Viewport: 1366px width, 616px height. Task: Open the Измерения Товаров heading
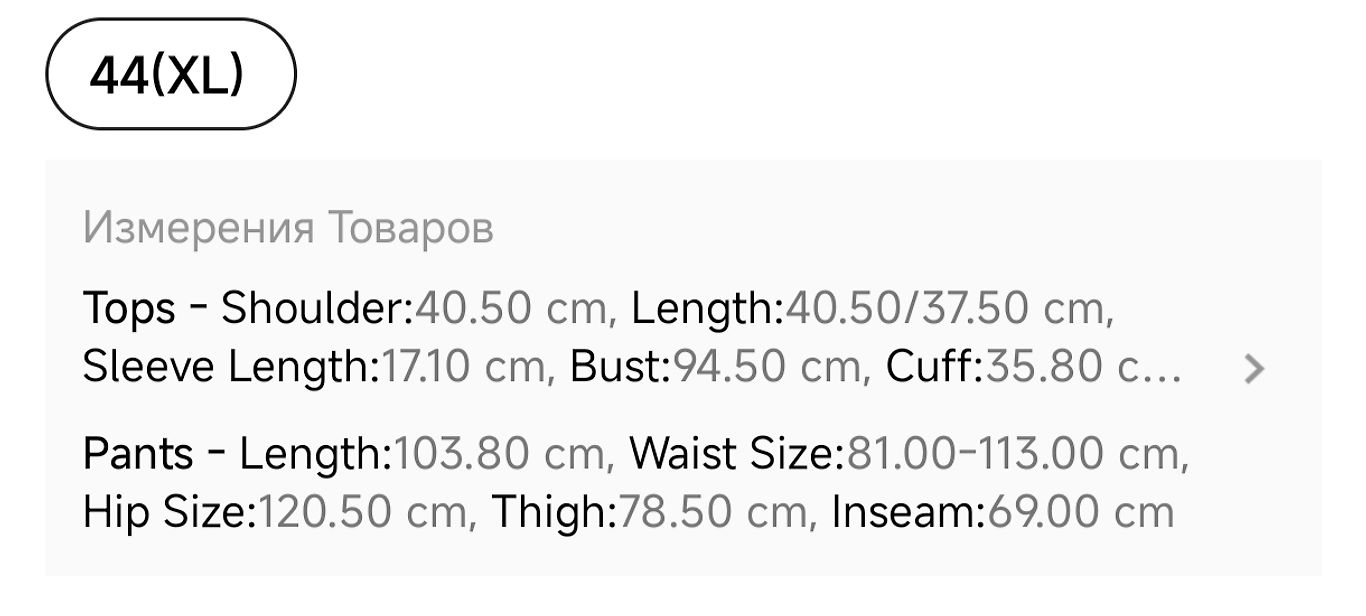click(x=288, y=228)
